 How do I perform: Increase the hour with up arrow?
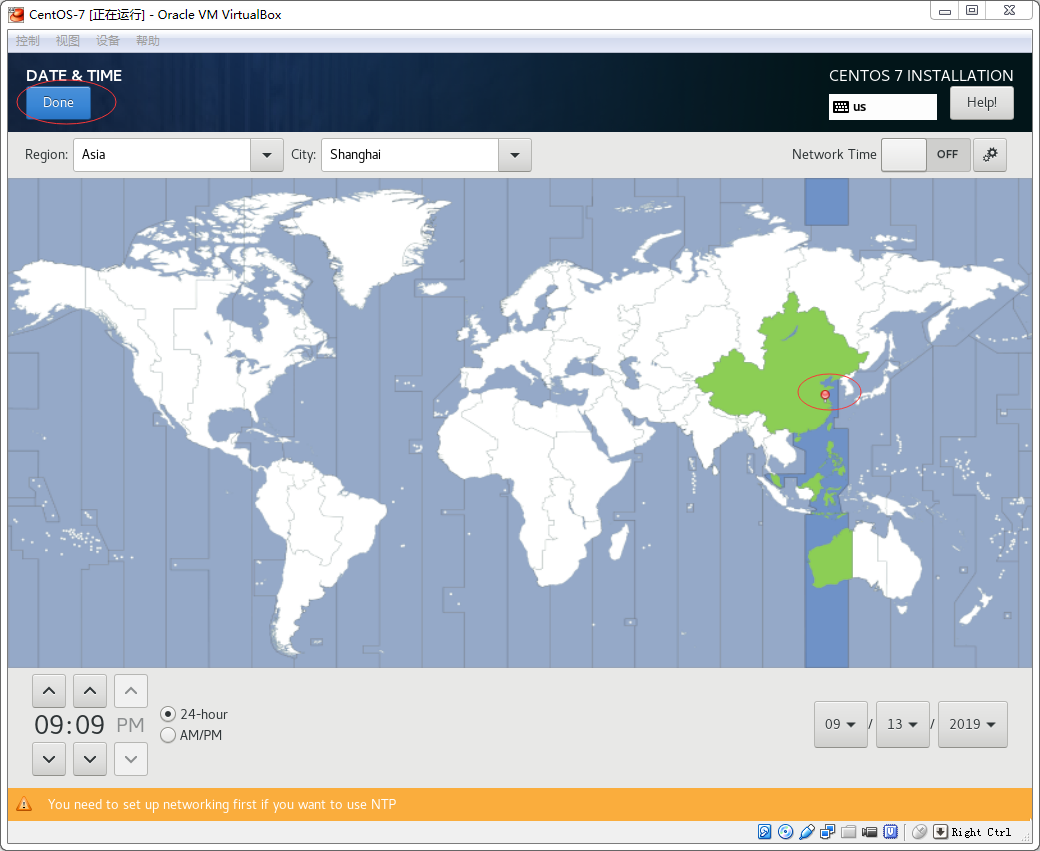coord(49,691)
